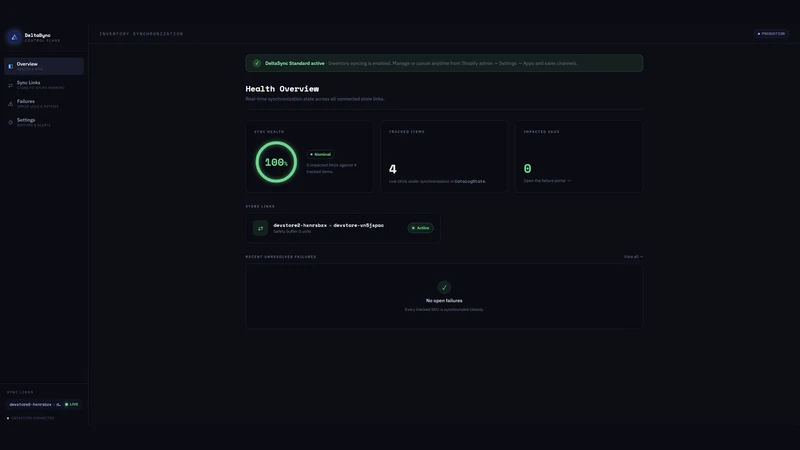Click the Settings gear icon in sidebar
800x450 pixels.
point(10,122)
